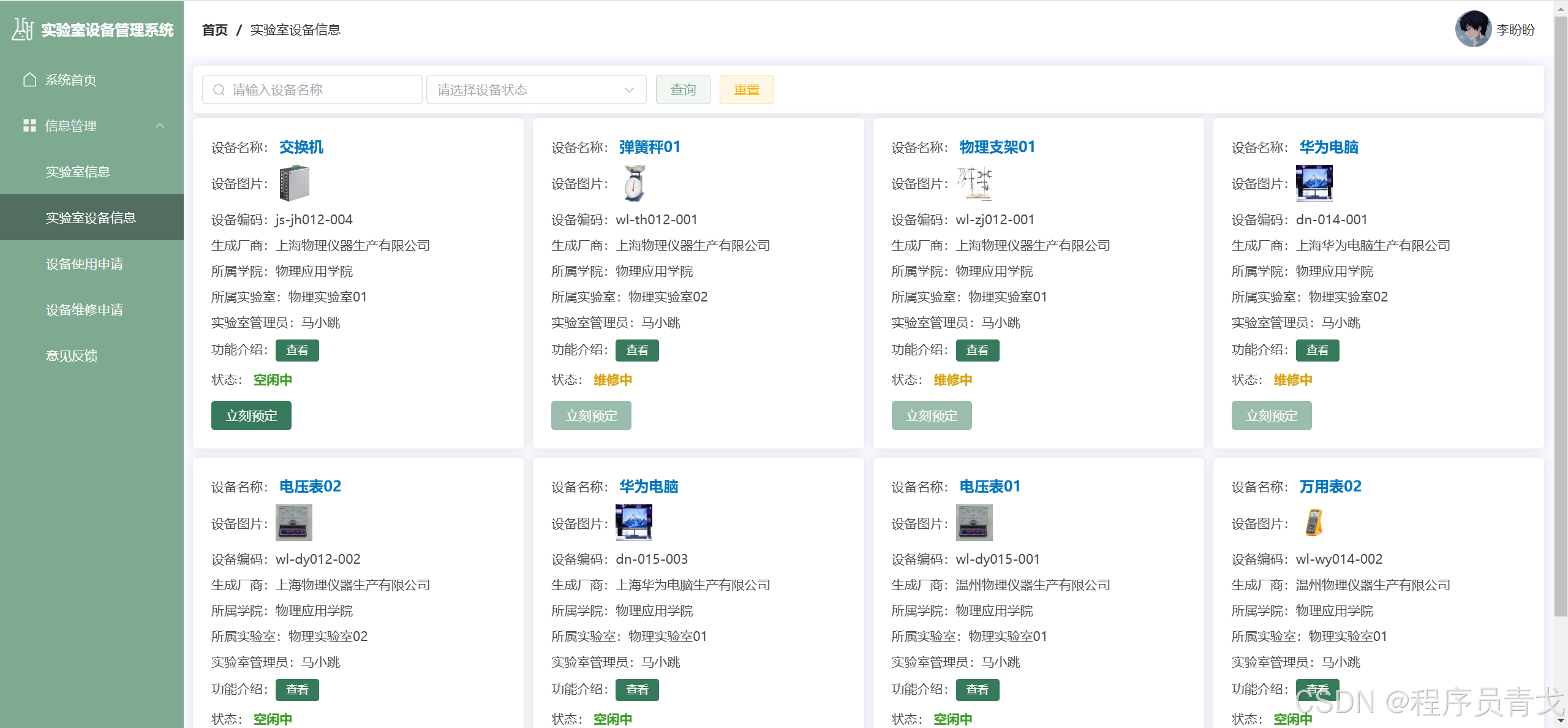Click the grid icon next to 信息管理

pos(29,126)
